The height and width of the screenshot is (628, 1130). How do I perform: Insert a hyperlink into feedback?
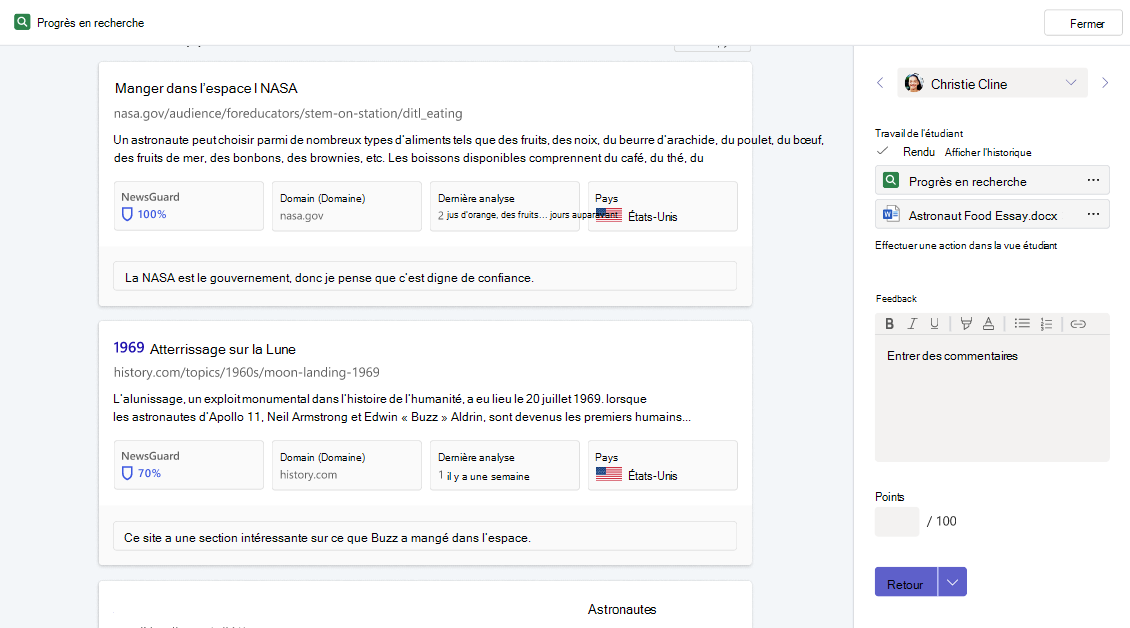point(1078,324)
